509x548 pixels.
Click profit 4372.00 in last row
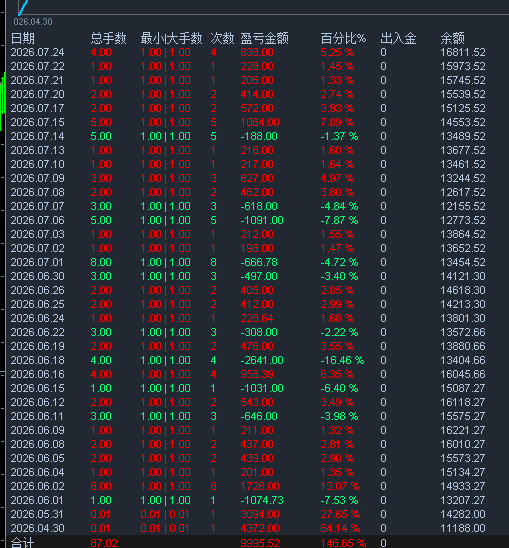pyautogui.click(x=260, y=528)
